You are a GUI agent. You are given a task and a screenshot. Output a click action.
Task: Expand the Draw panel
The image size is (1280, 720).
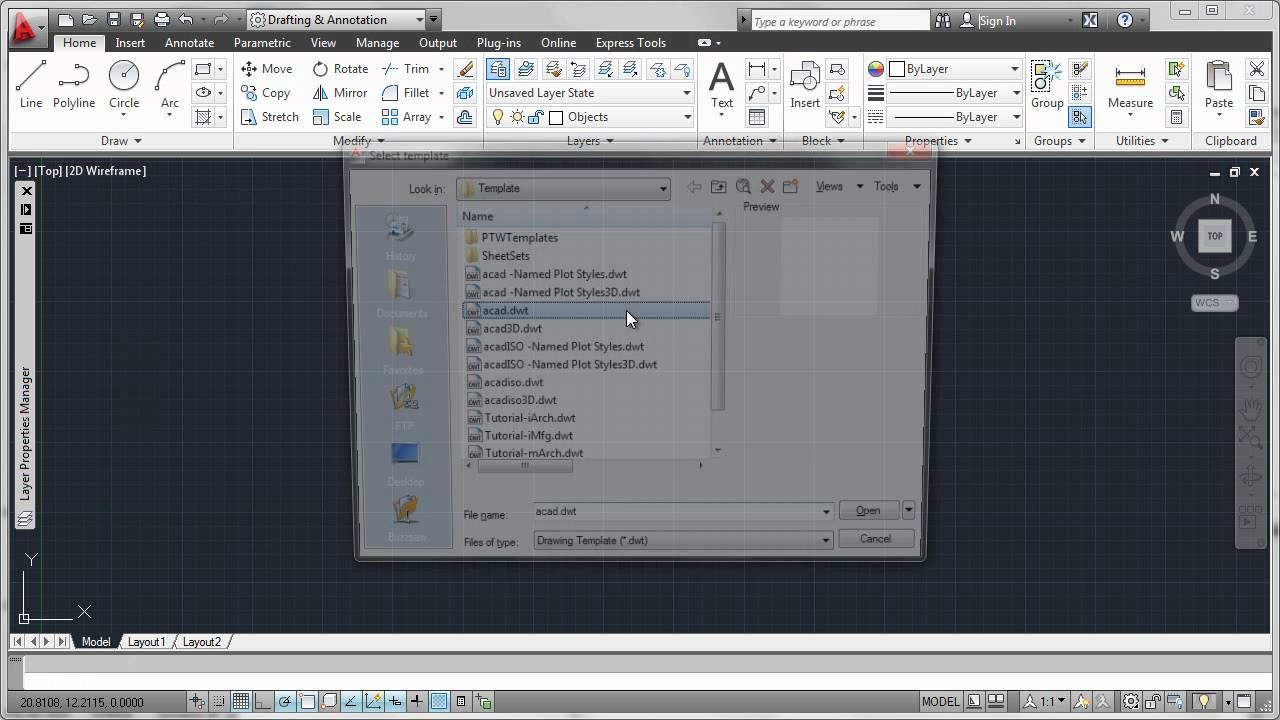click(x=122, y=141)
